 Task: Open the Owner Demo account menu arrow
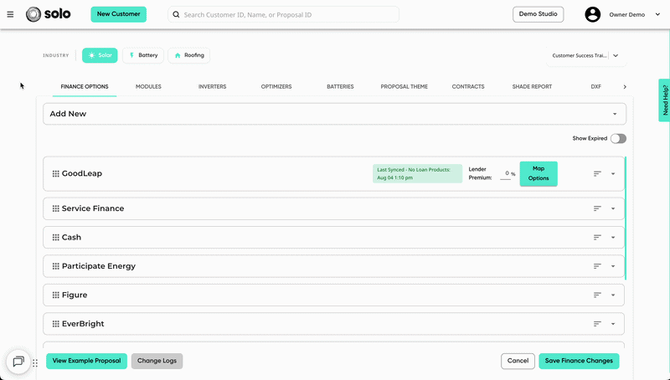click(658, 15)
